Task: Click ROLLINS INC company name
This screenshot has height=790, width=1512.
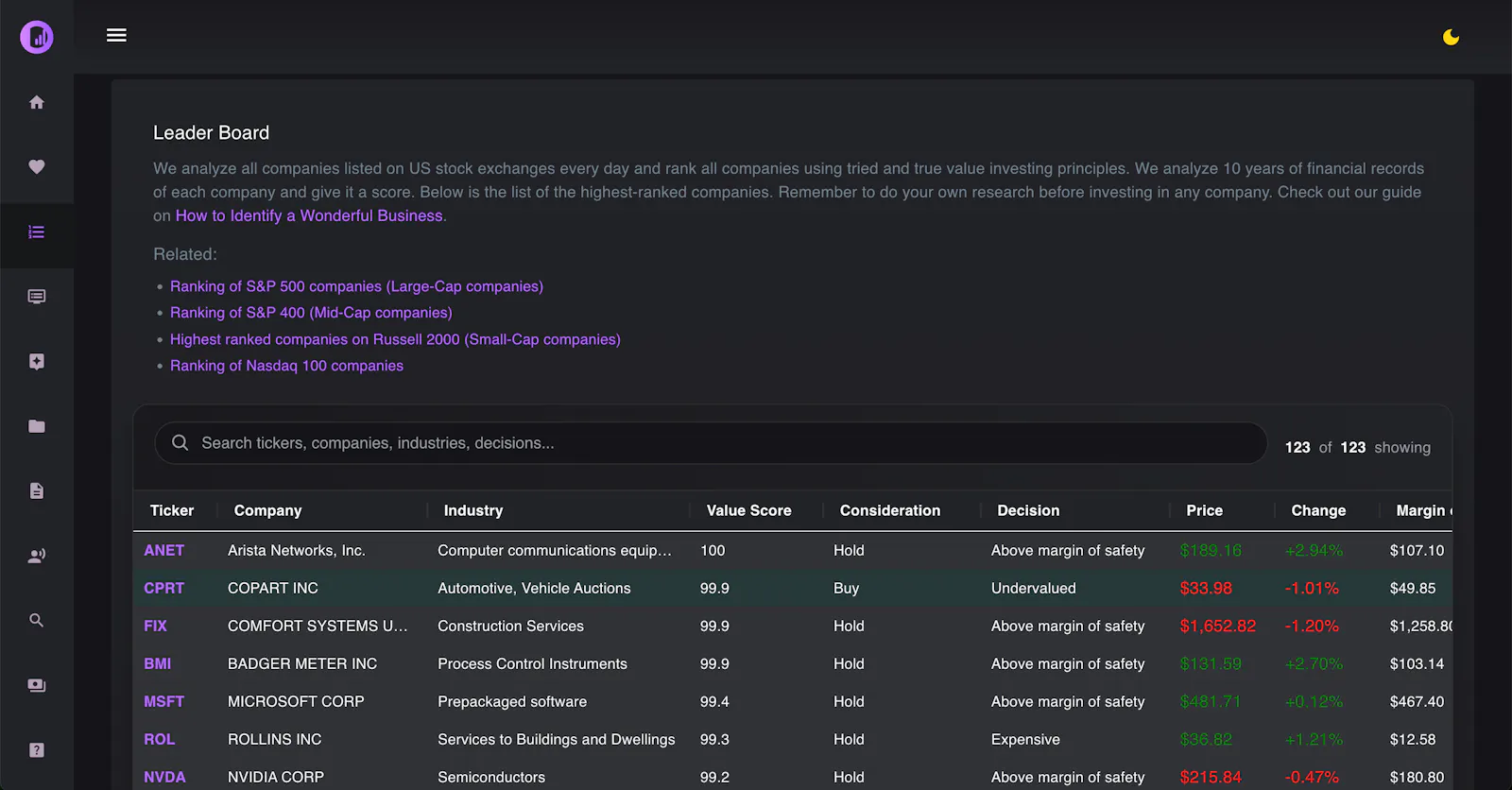Action: coord(275,739)
